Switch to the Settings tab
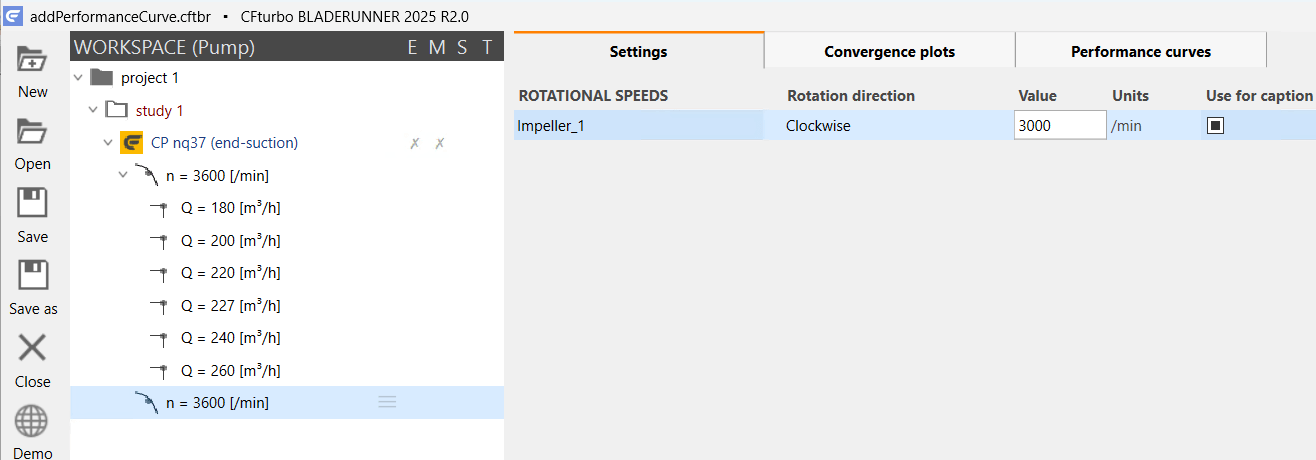 pyautogui.click(x=639, y=51)
